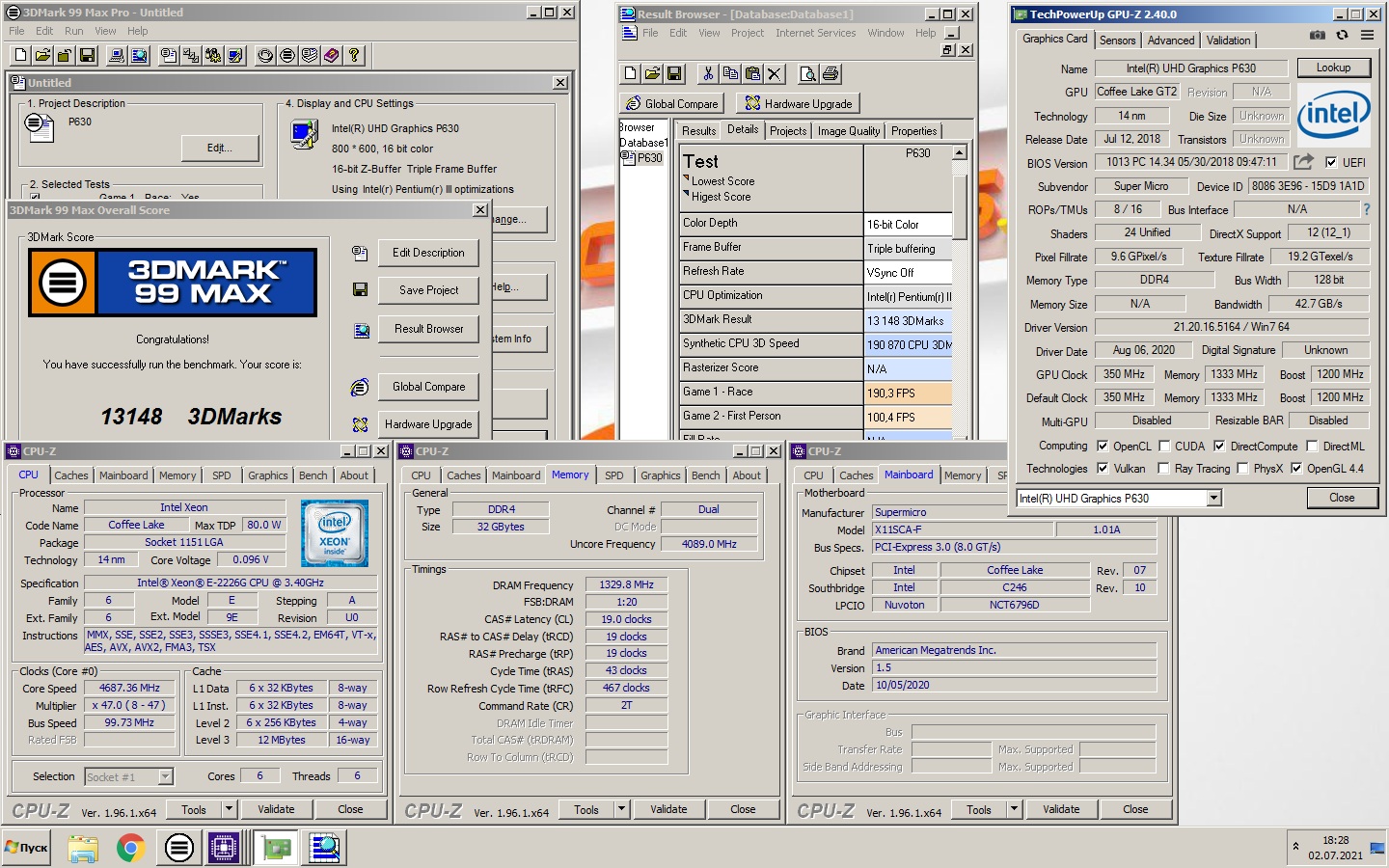Toggle the UEFI checkbox in GPU-Z
Viewport: 1389px width, 868px height.
click(1331, 162)
